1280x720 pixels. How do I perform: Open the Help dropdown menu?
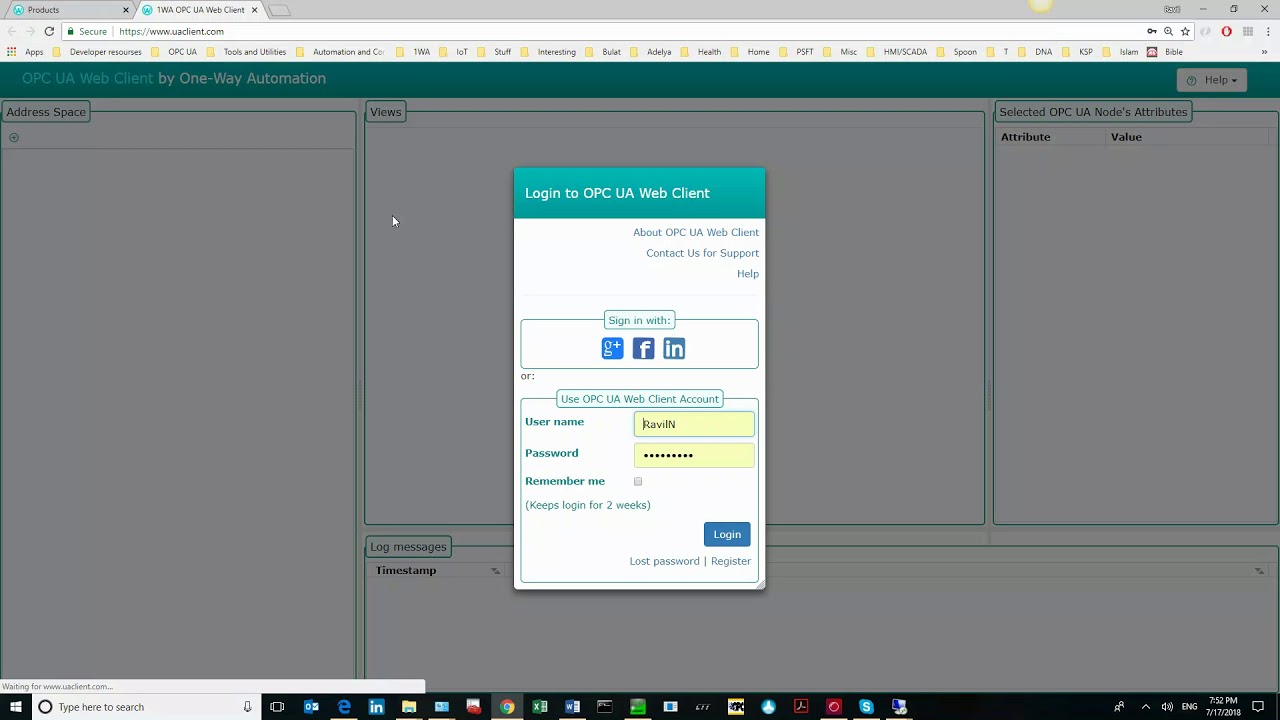coord(1212,80)
